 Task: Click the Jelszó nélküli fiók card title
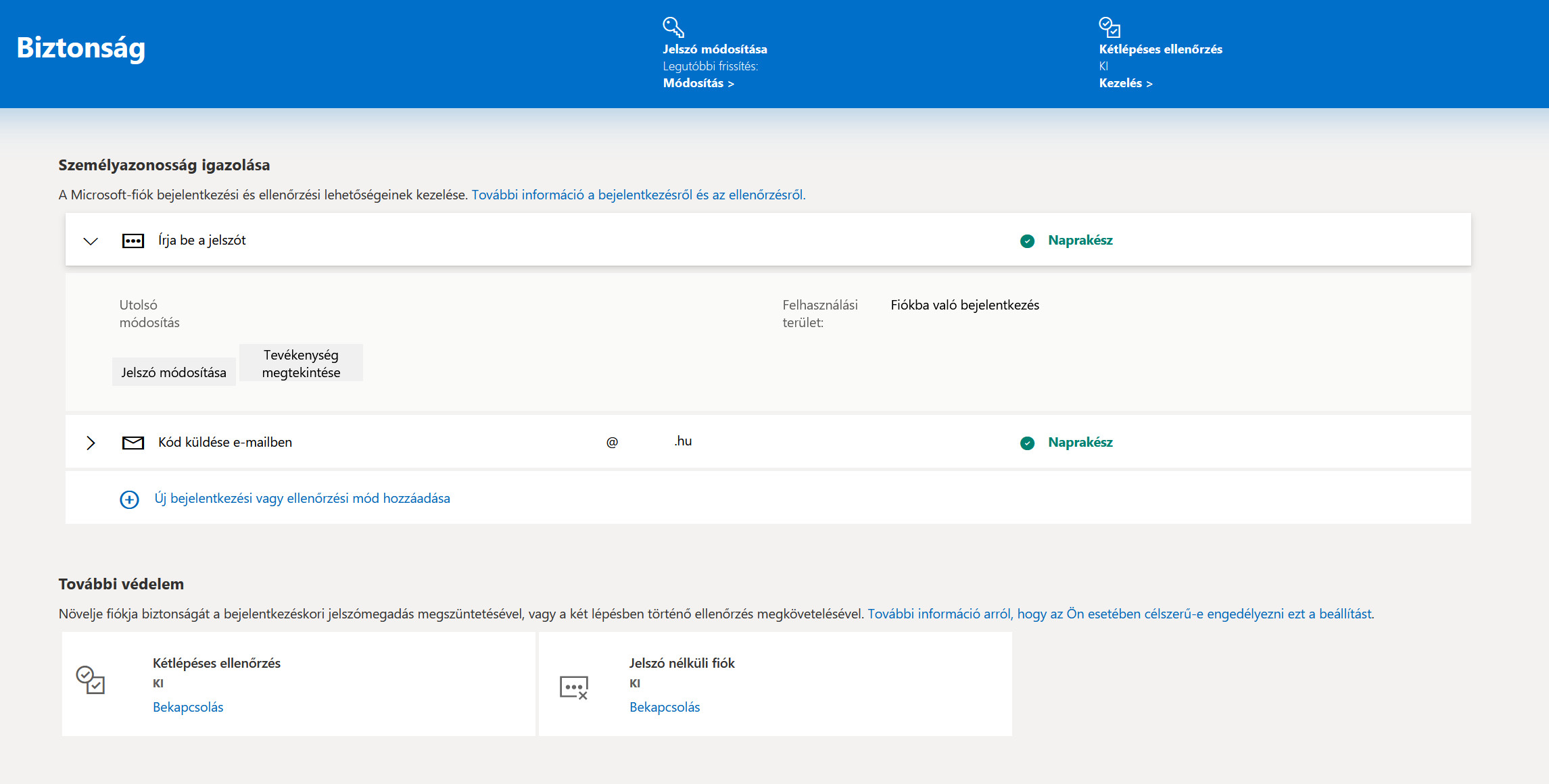(682, 663)
